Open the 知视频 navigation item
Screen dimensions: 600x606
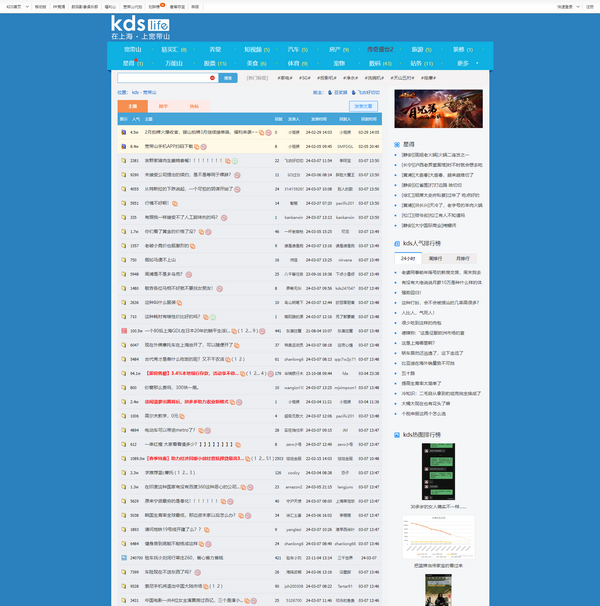coord(254,49)
